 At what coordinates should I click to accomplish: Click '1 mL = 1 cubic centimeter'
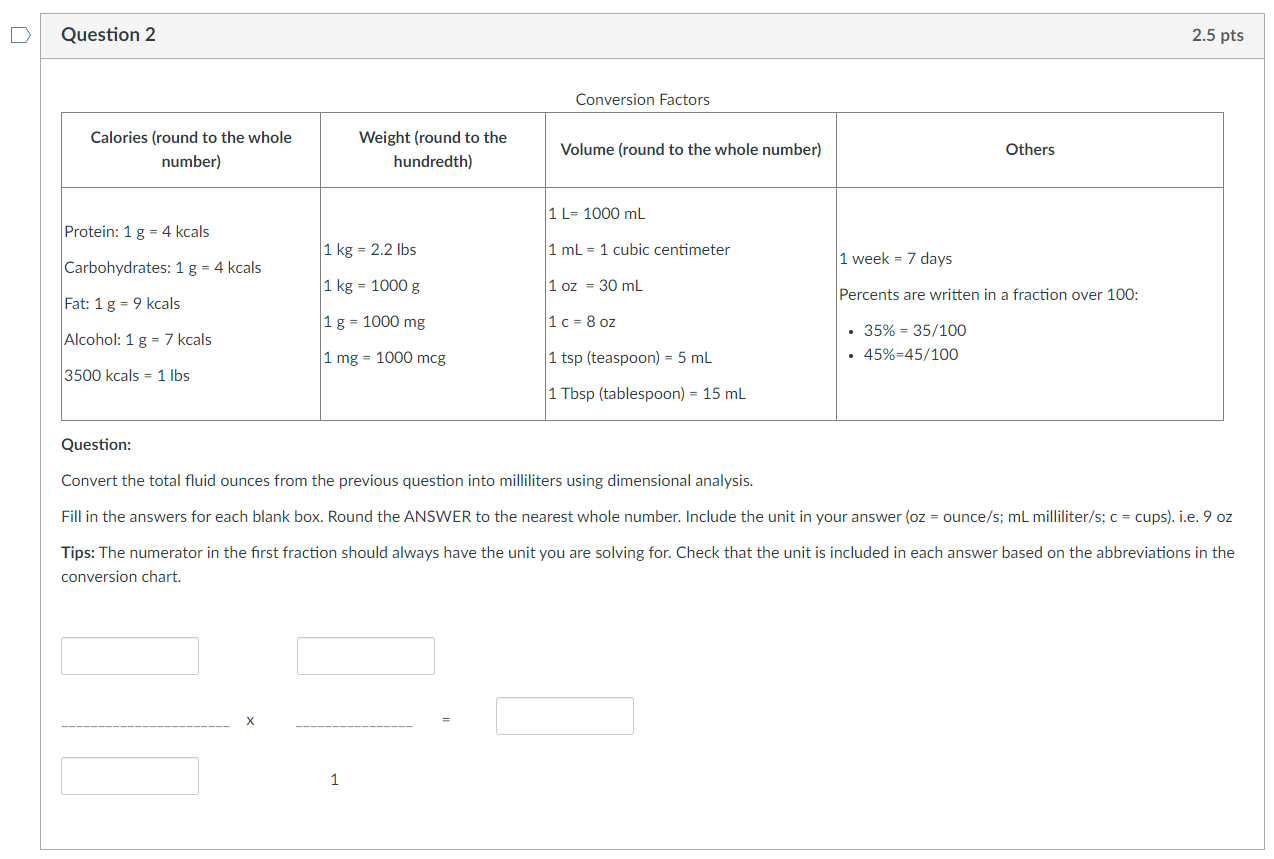[640, 250]
